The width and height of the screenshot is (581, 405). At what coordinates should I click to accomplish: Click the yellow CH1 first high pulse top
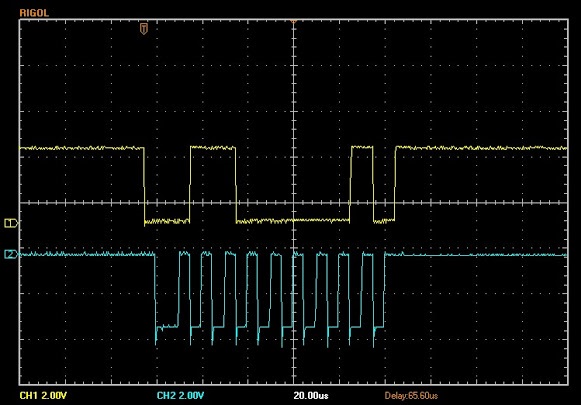tap(213, 147)
